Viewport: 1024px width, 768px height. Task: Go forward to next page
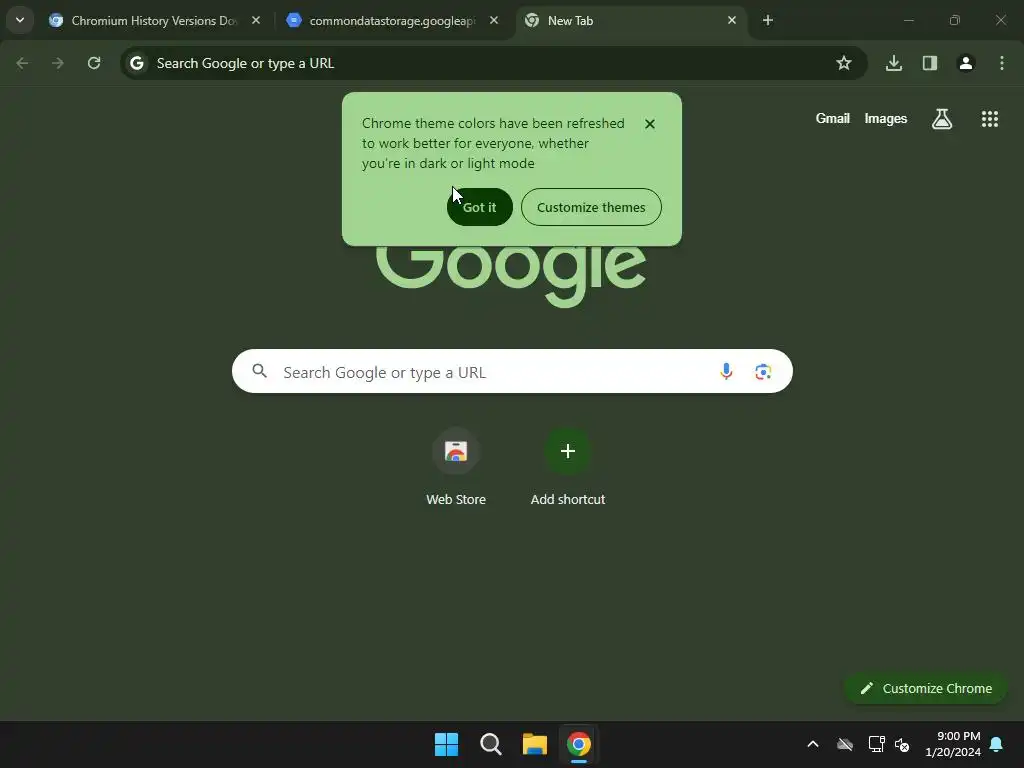58,63
